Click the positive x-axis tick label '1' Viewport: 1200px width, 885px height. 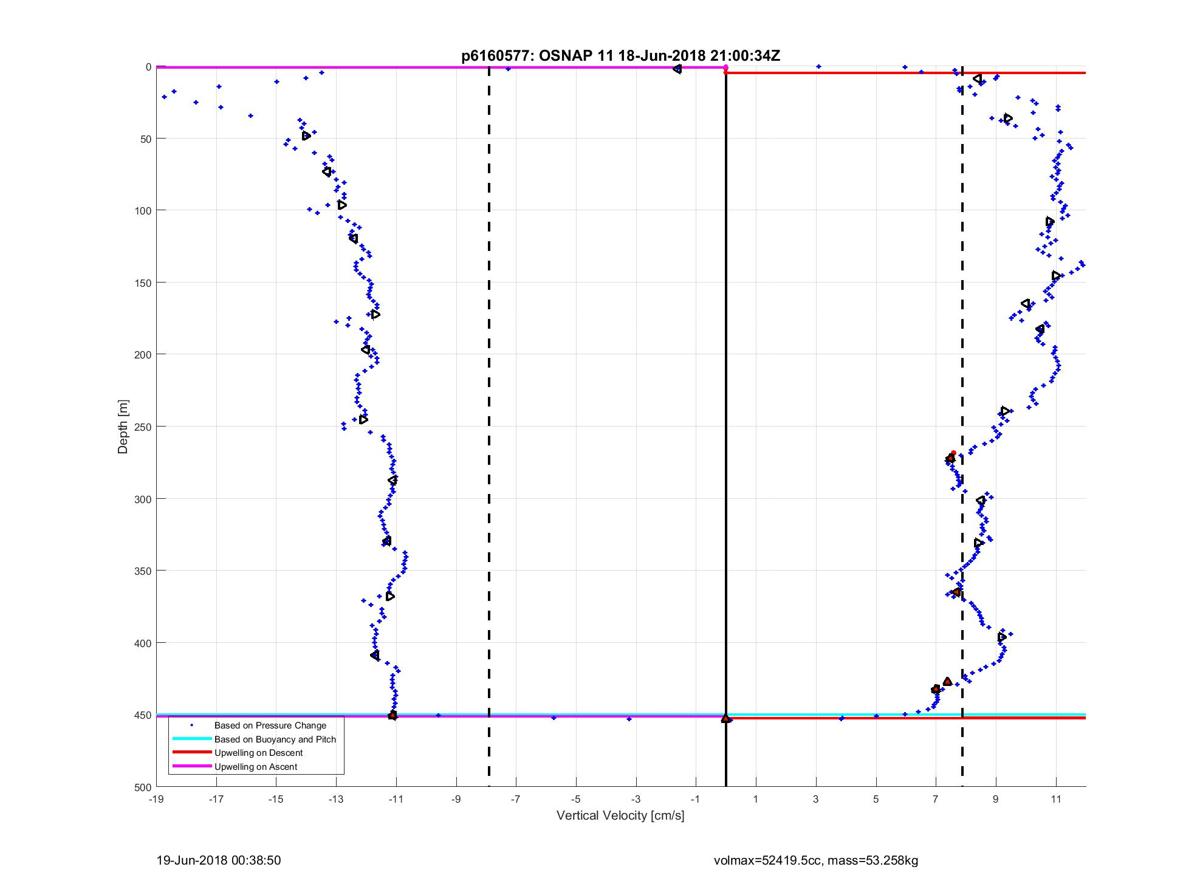pos(756,799)
